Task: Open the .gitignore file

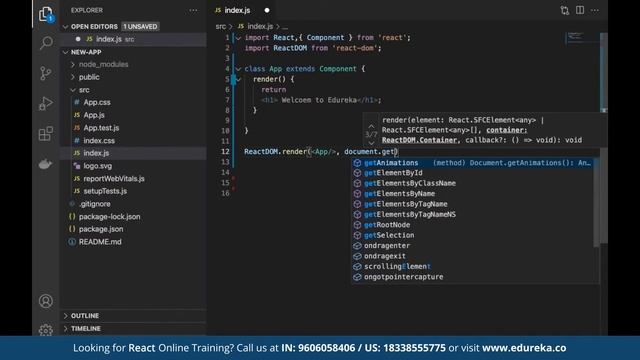Action: click(x=134, y=204)
